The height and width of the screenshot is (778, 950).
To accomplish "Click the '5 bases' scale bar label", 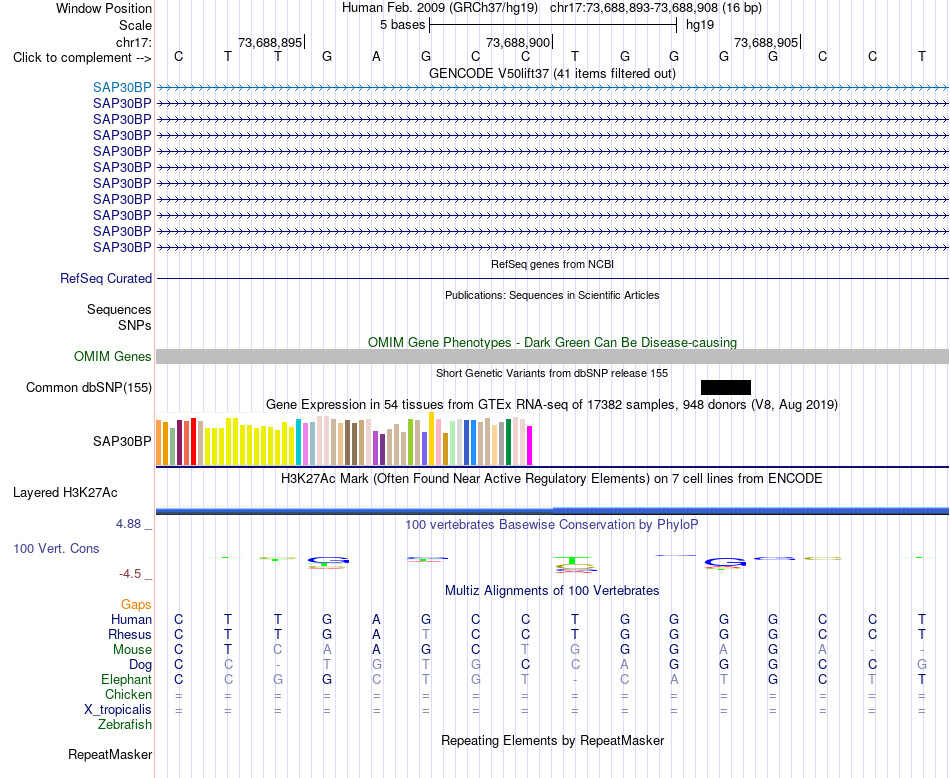I will [402, 25].
